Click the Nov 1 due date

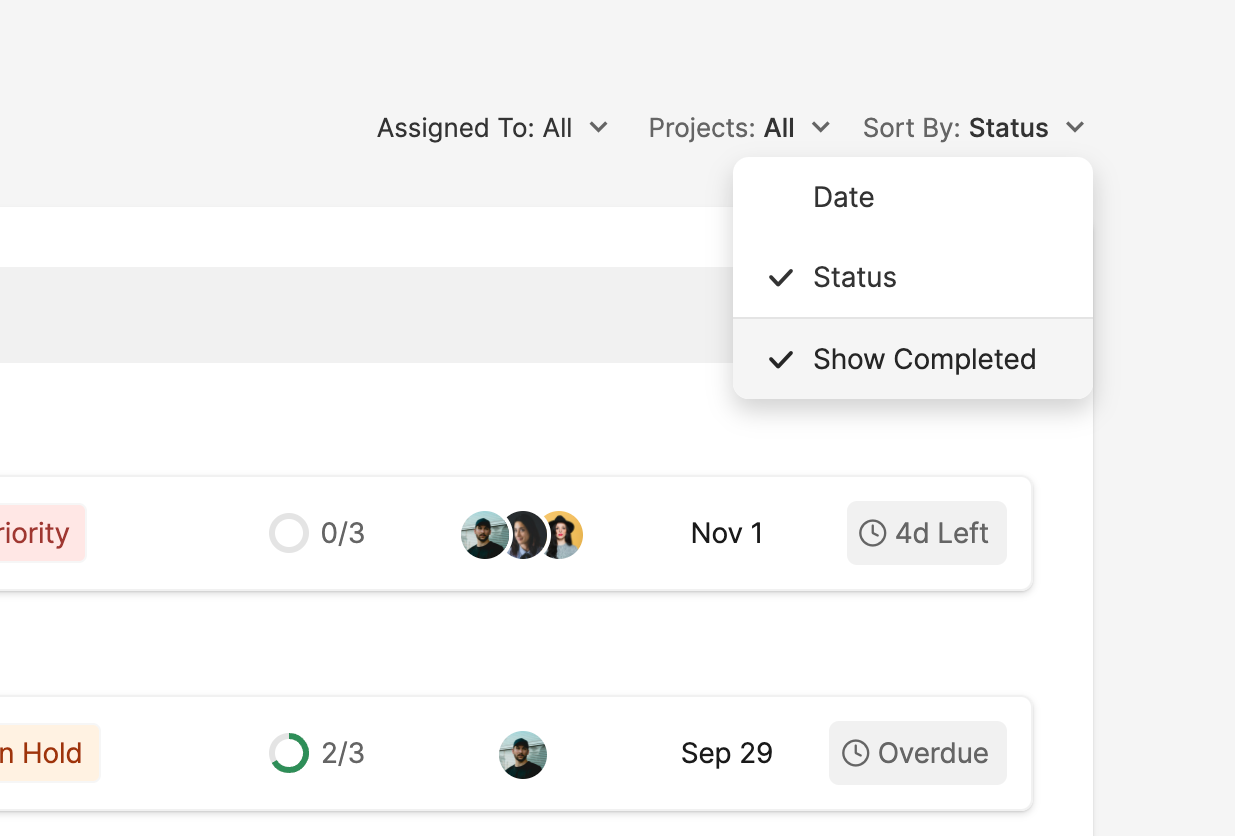pos(727,533)
